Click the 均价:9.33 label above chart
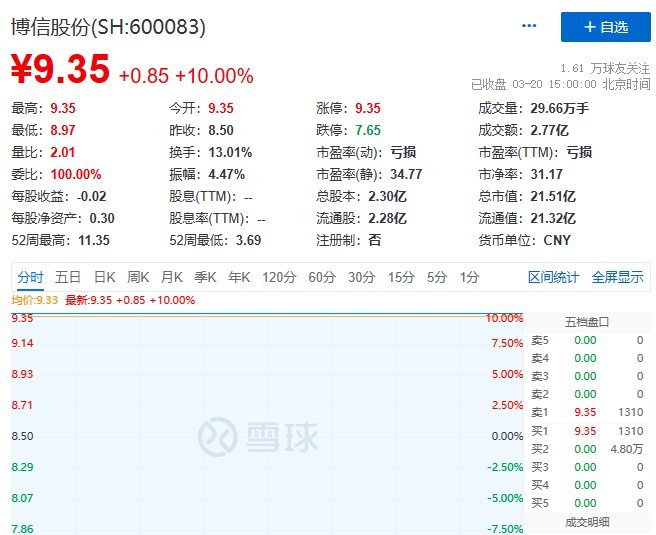Screen dimensions: 656x535 tap(34, 300)
